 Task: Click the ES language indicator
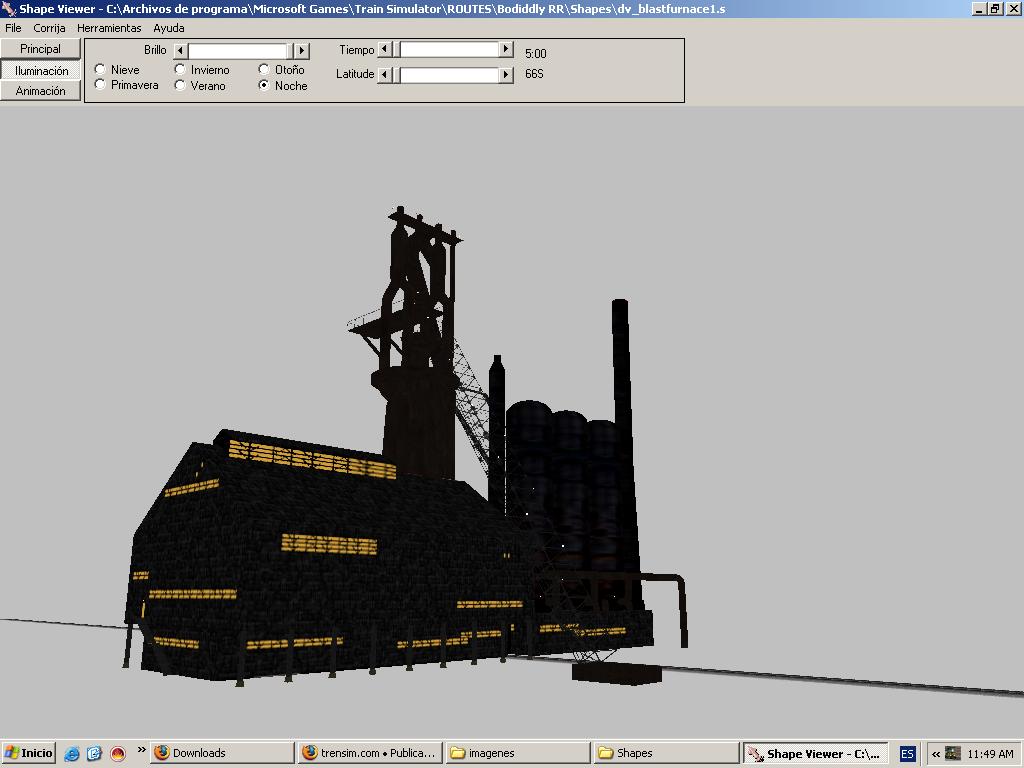pyautogui.click(x=907, y=754)
